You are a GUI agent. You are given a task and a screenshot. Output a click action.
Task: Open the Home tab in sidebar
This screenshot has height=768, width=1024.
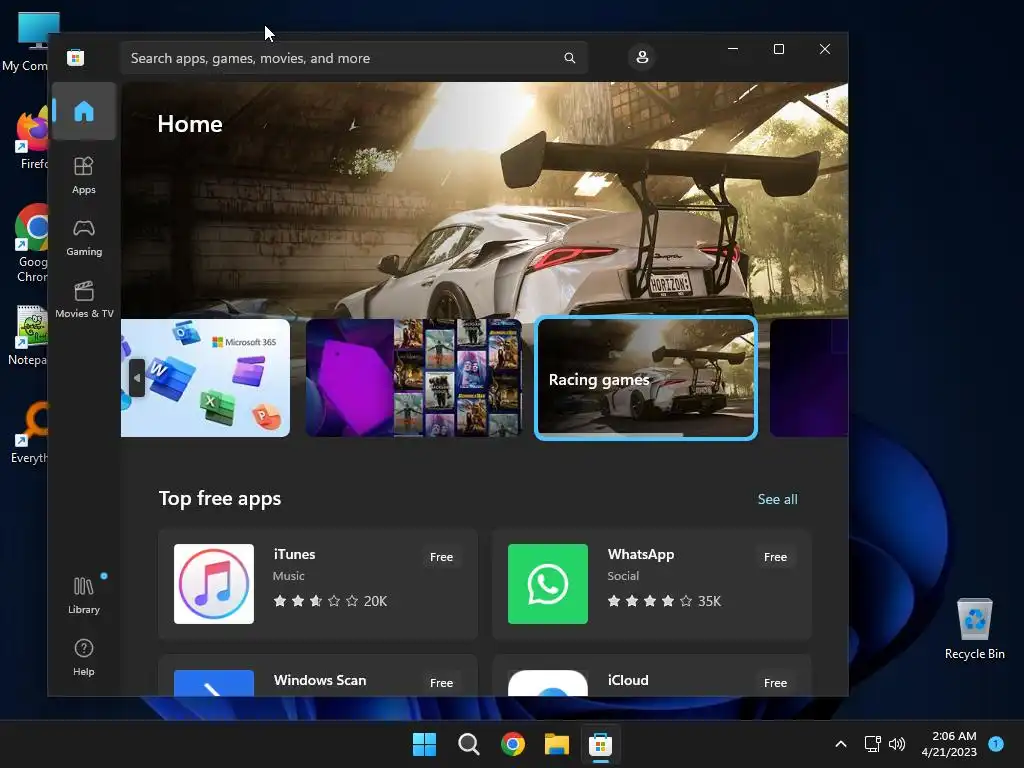coord(84,111)
